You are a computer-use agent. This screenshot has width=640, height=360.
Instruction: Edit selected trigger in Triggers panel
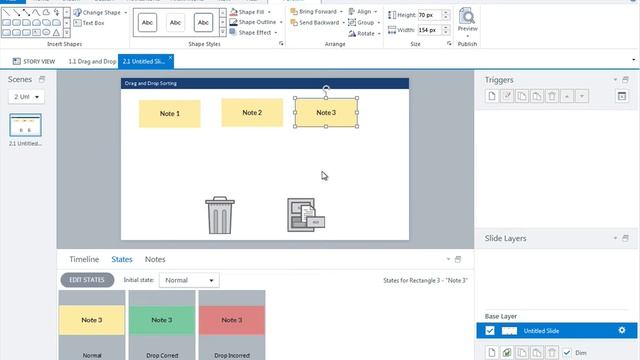click(x=507, y=96)
